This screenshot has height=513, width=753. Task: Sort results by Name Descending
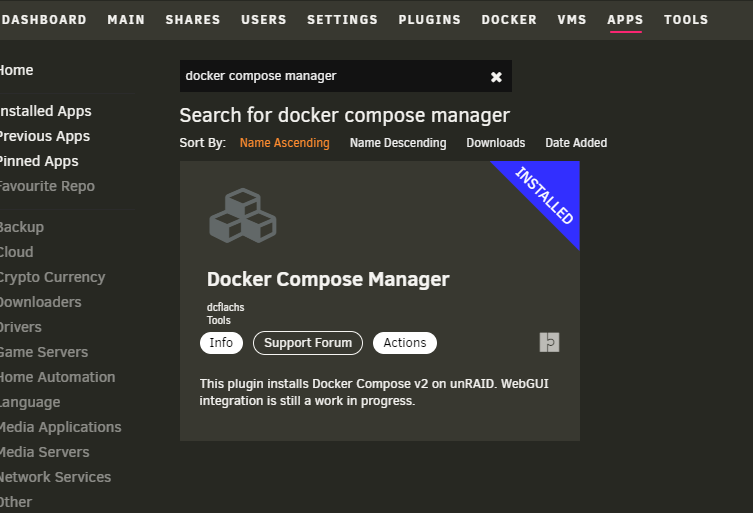(398, 143)
